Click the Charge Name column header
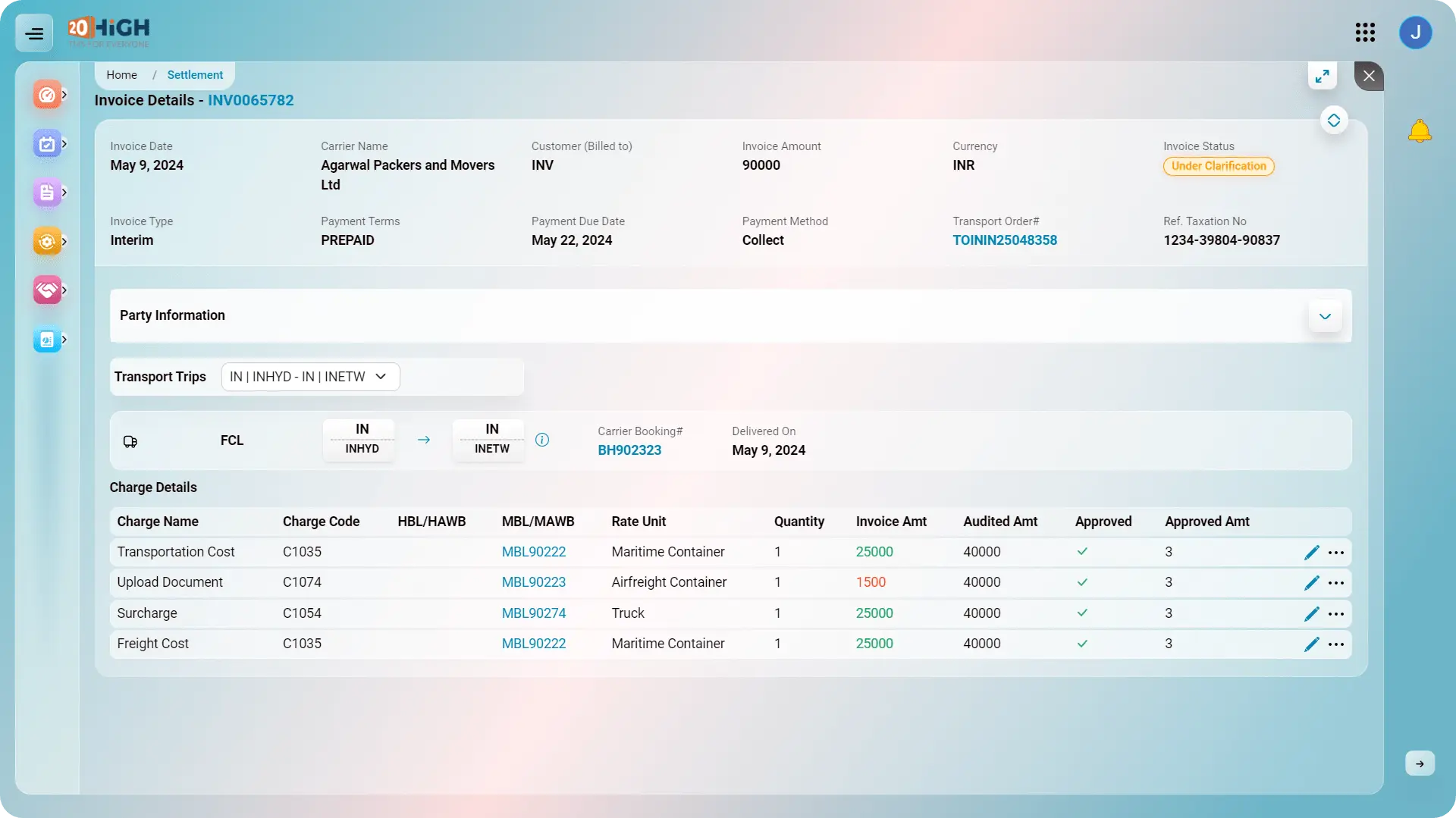Image resolution: width=1456 pixels, height=818 pixels. coord(158,522)
